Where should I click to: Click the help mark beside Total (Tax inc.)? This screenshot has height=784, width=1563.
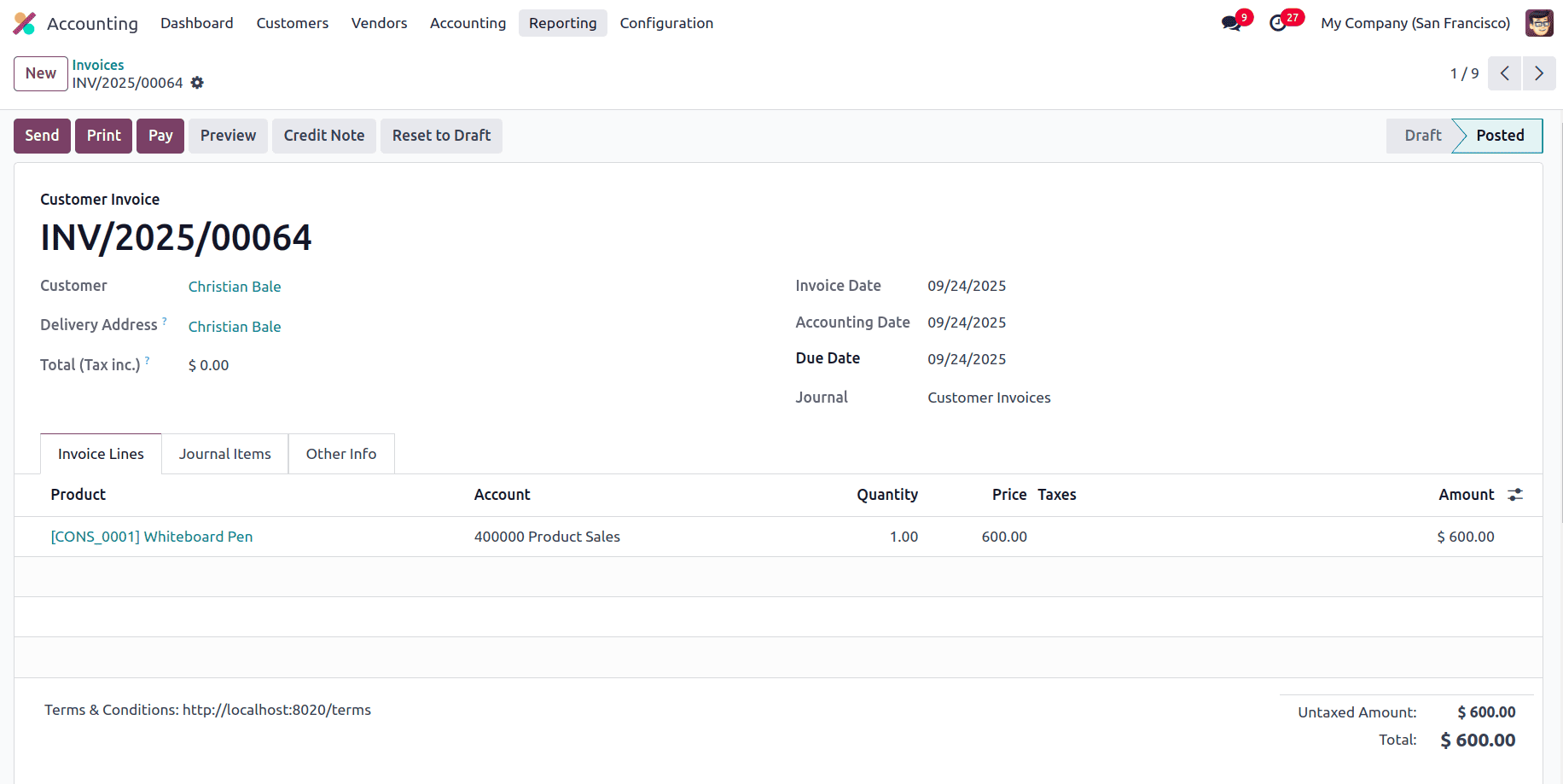click(148, 361)
